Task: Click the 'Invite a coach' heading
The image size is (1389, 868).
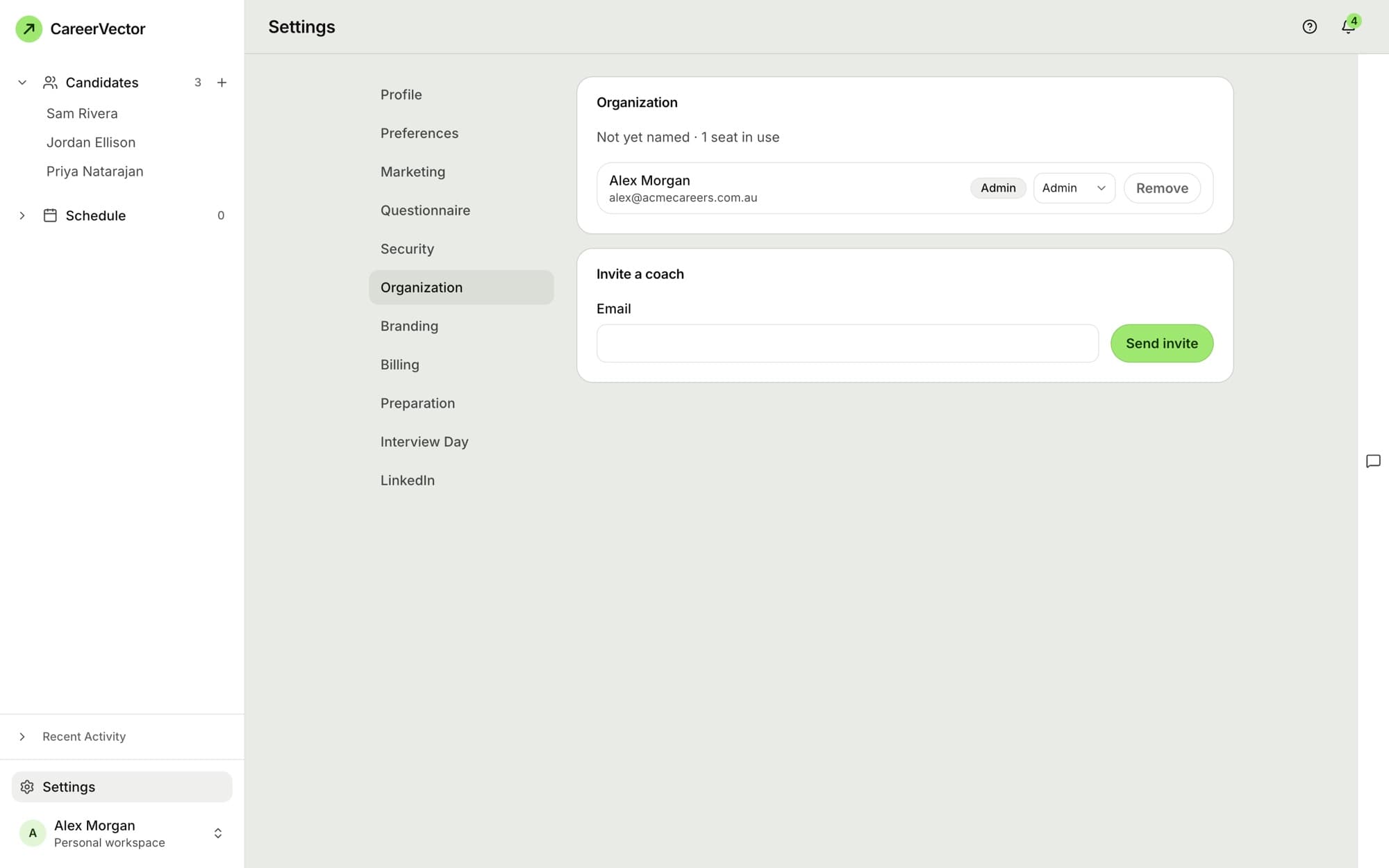Action: click(x=640, y=274)
